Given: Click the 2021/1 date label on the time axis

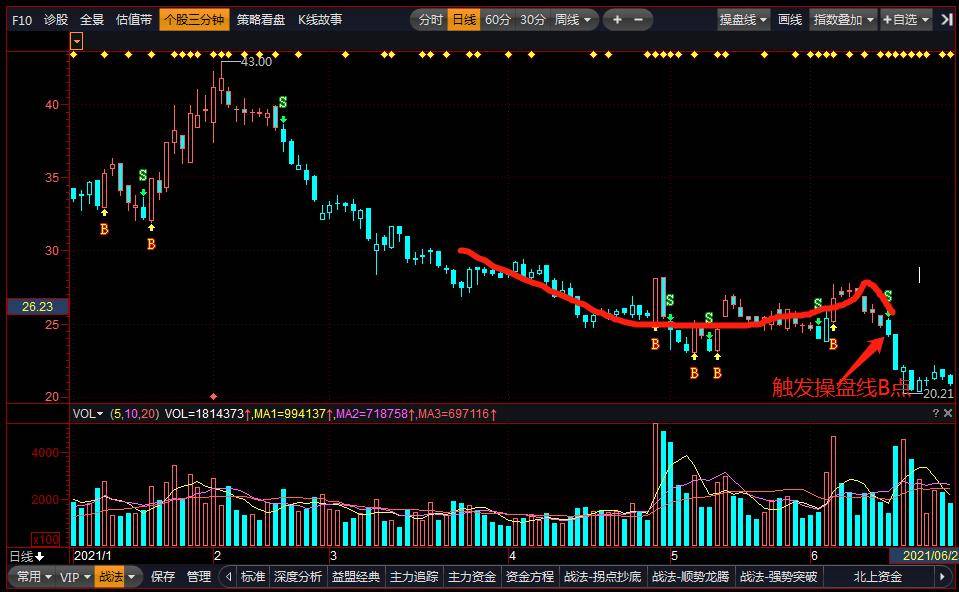Looking at the screenshot, I should 92,556.
